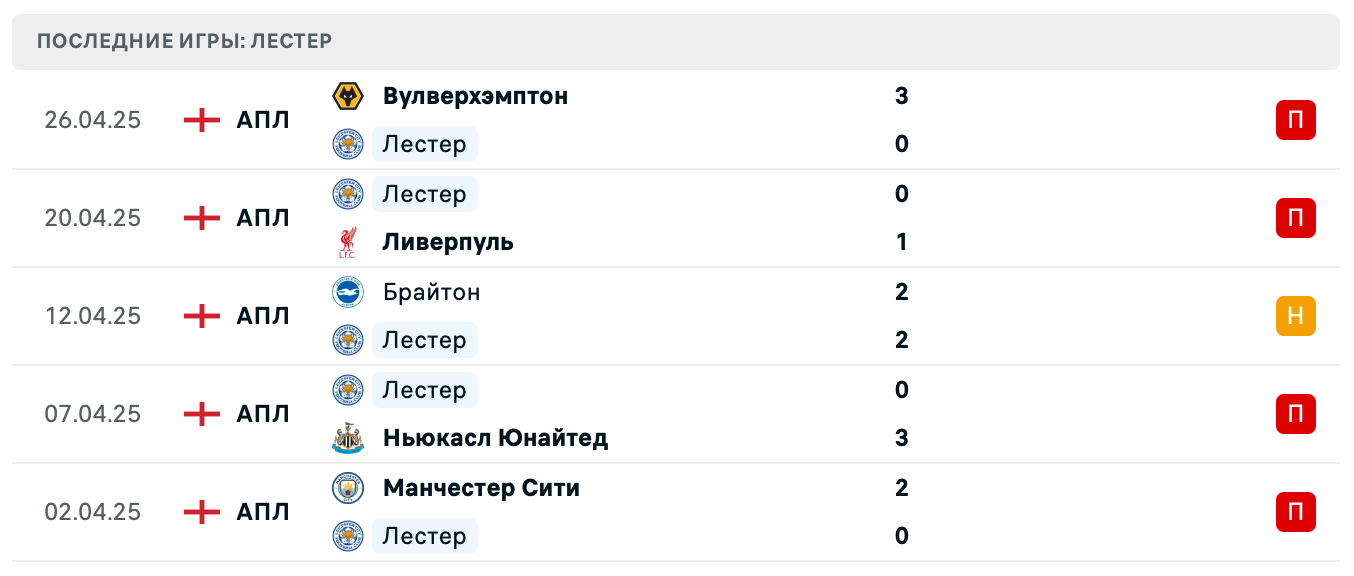Click the red П badge for the Newcastle match
This screenshot has height=576, width=1354.
[x=1296, y=414]
